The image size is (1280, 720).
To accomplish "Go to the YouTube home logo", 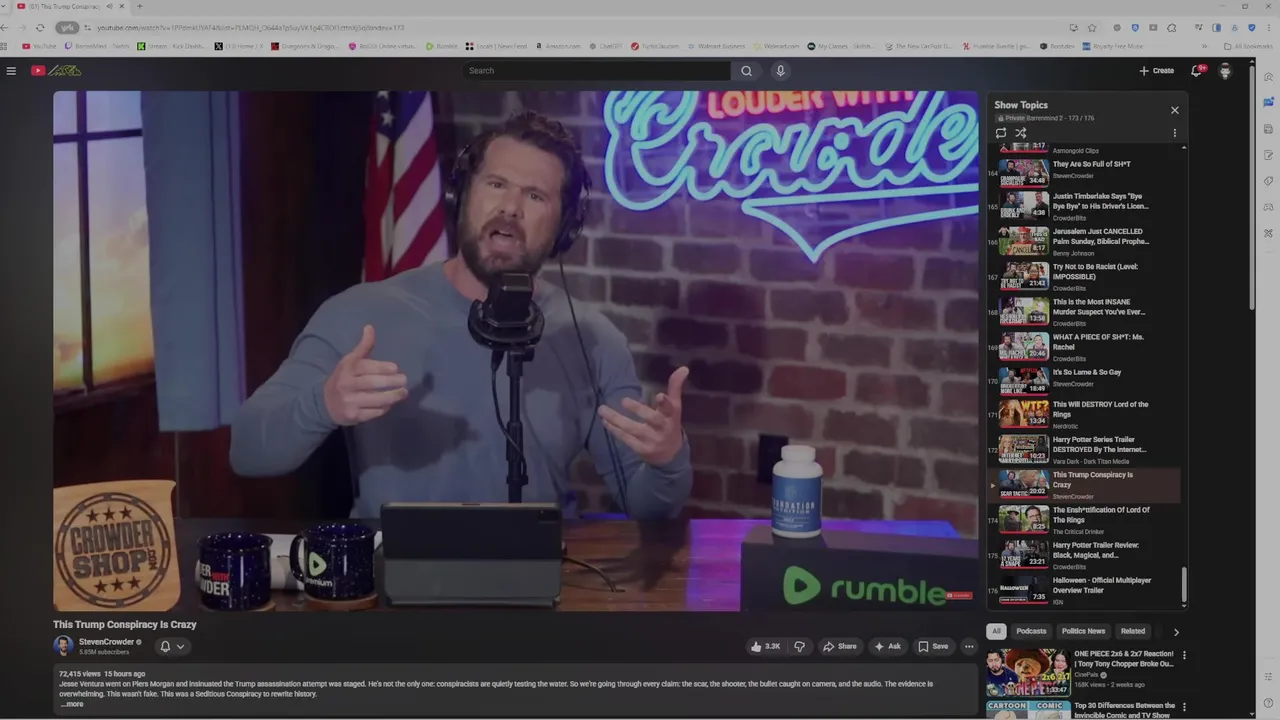I will point(56,71).
